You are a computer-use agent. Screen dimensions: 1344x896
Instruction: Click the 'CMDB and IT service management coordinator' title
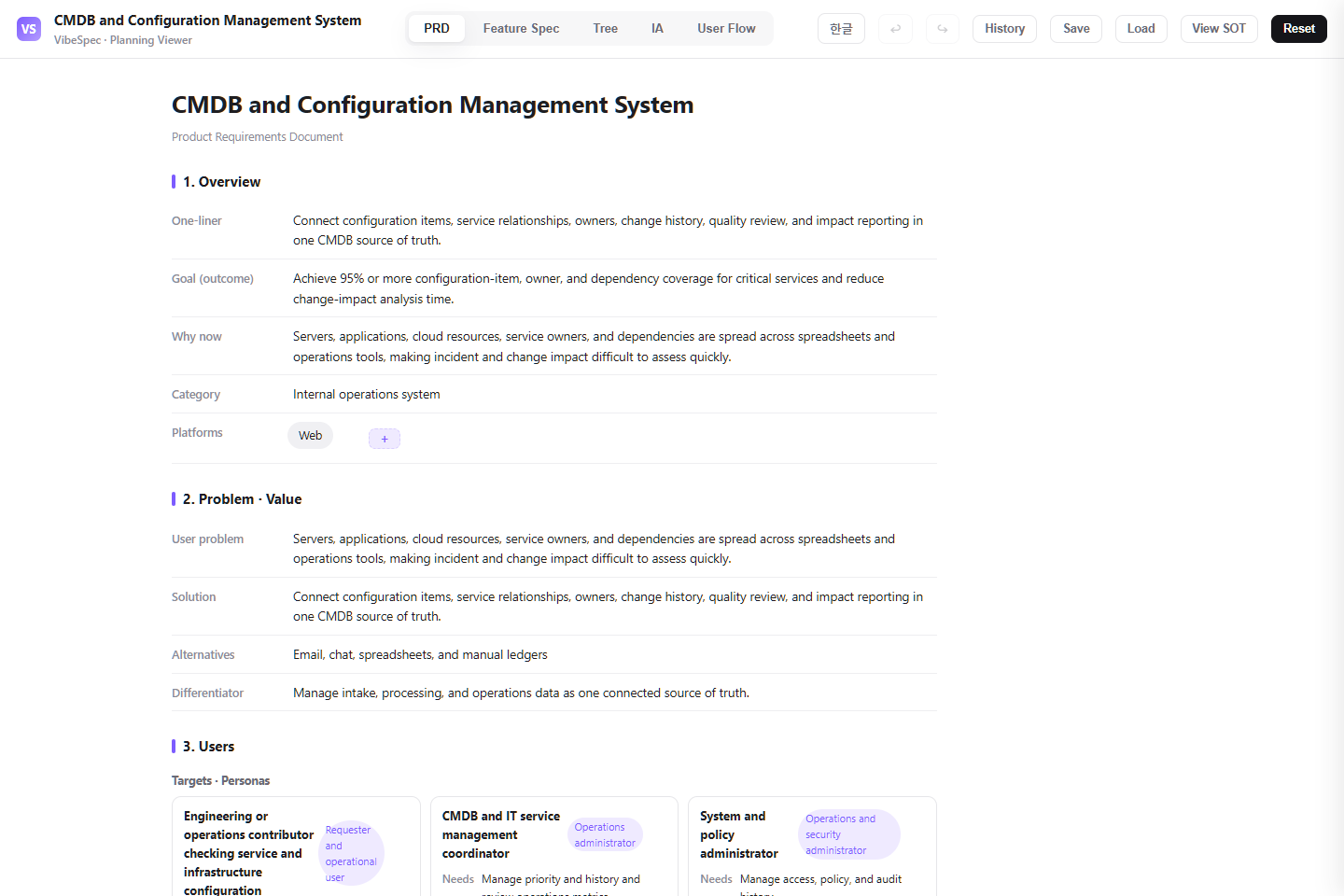click(x=501, y=835)
